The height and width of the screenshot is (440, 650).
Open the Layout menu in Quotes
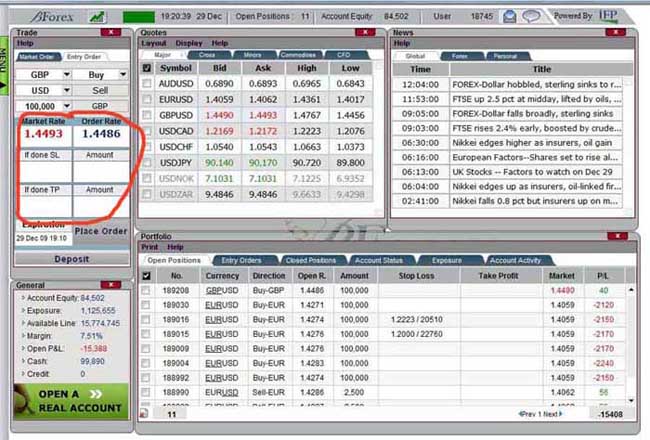pos(154,43)
